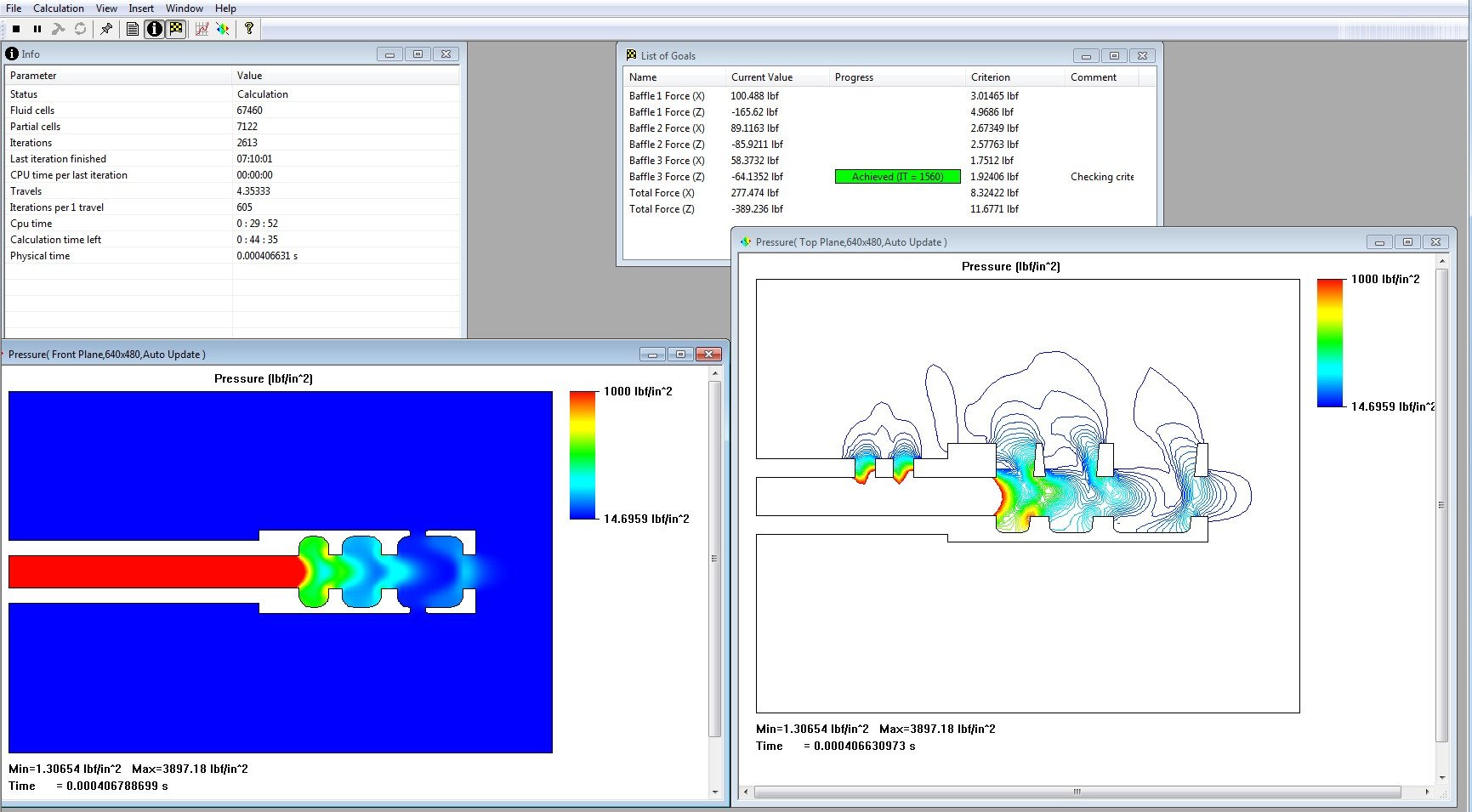Select the refresh results icon
This screenshot has height=812, width=1472.
[80, 28]
